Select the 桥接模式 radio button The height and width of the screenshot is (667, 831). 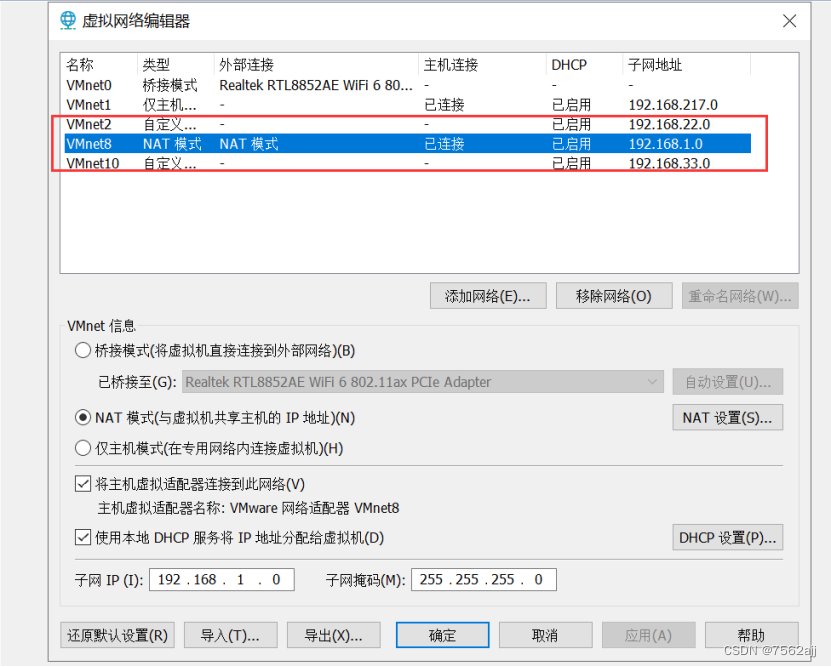click(83, 351)
